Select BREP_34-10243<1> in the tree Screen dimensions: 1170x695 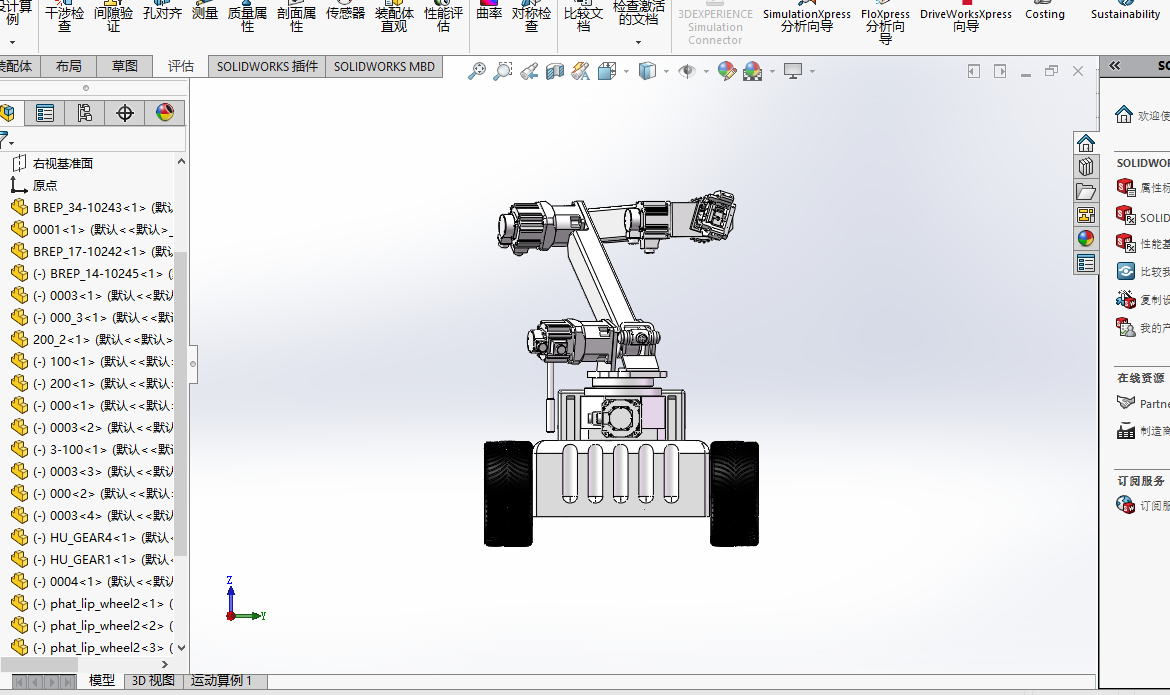tap(92, 208)
